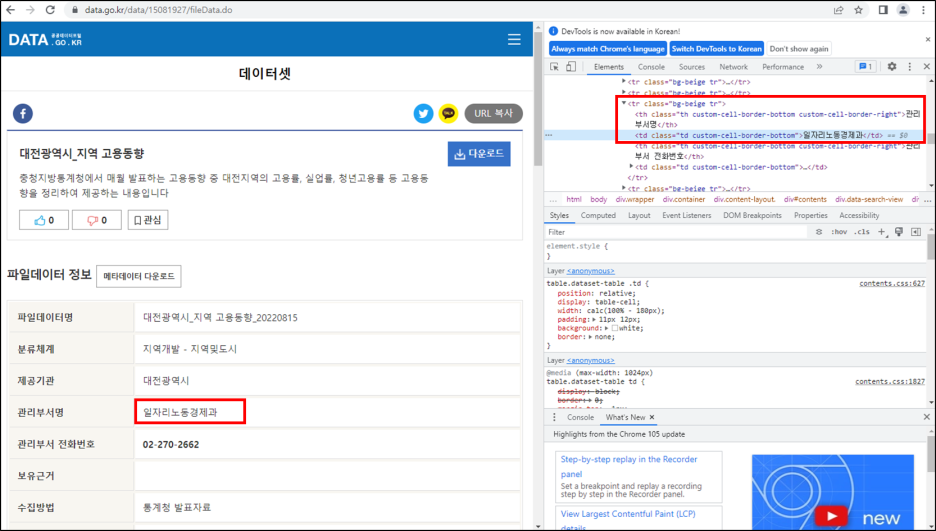Open the browser side panel icon
The height and width of the screenshot is (531, 936).
pyautogui.click(x=883, y=10)
